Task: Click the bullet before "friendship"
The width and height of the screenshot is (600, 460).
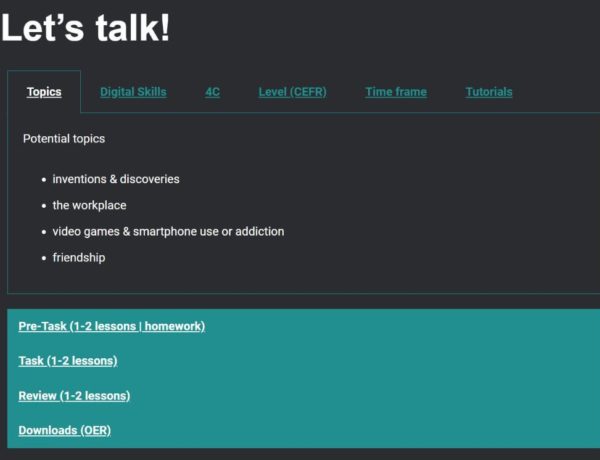Action: pos(44,258)
